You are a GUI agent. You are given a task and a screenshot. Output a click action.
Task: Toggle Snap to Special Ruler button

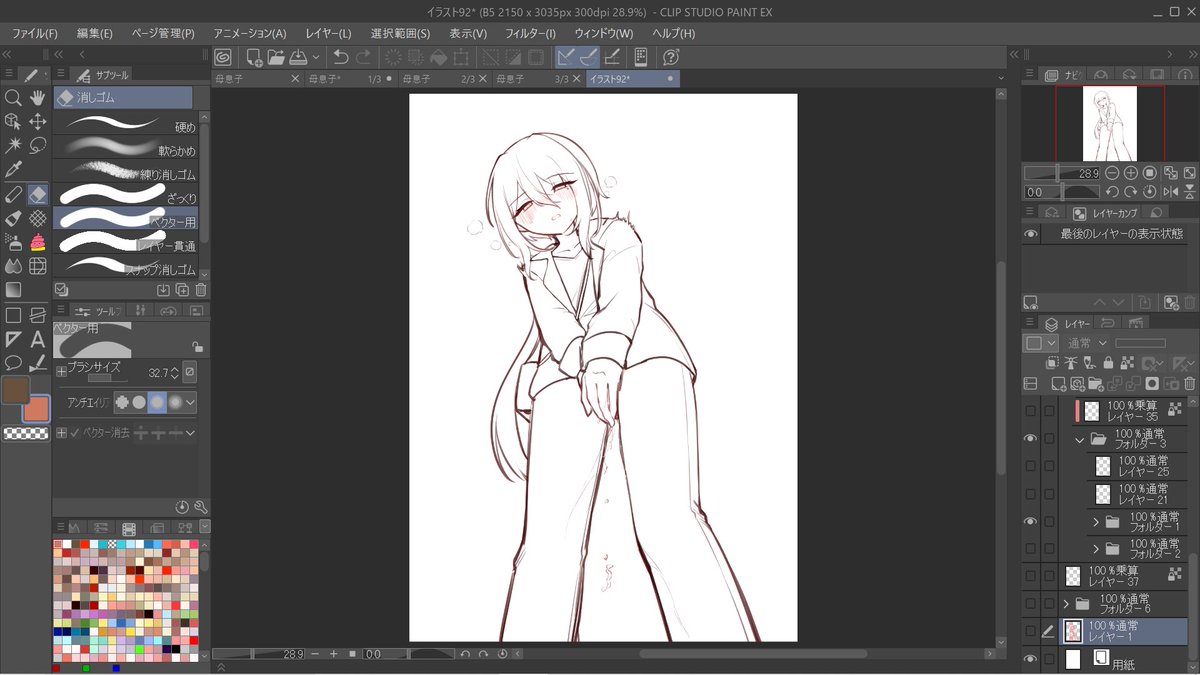pyautogui.click(x=589, y=57)
